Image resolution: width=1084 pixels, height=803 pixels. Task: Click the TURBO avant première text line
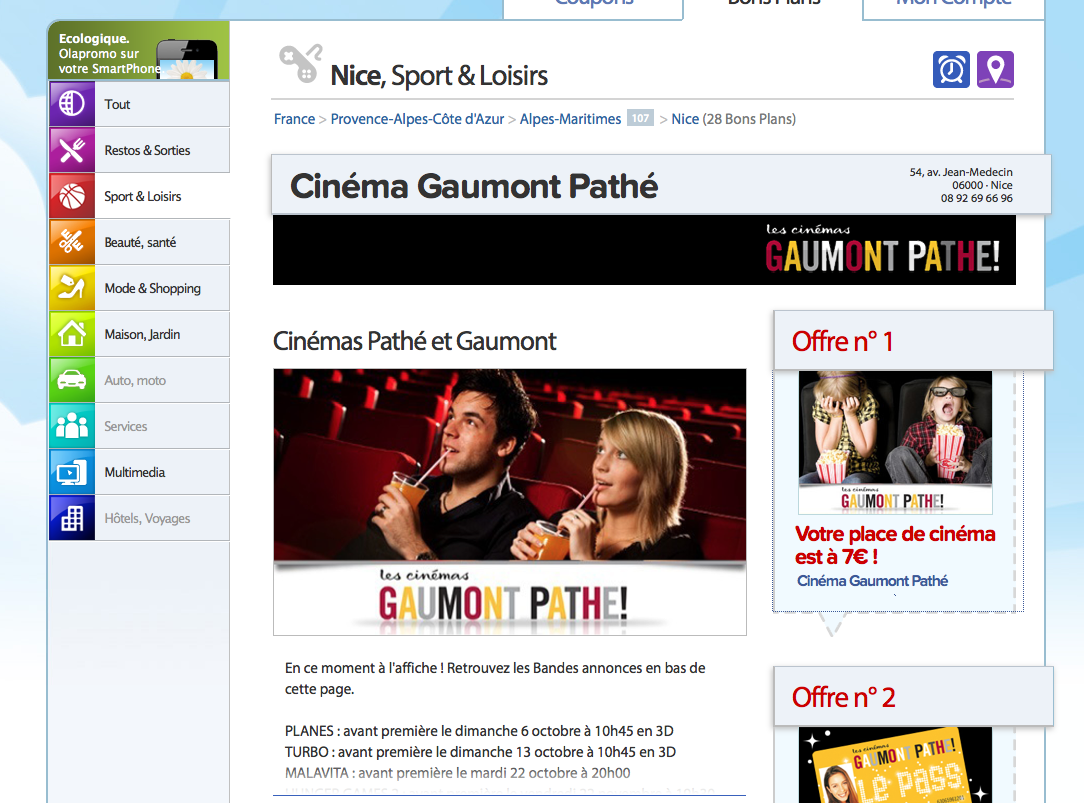tap(480, 752)
